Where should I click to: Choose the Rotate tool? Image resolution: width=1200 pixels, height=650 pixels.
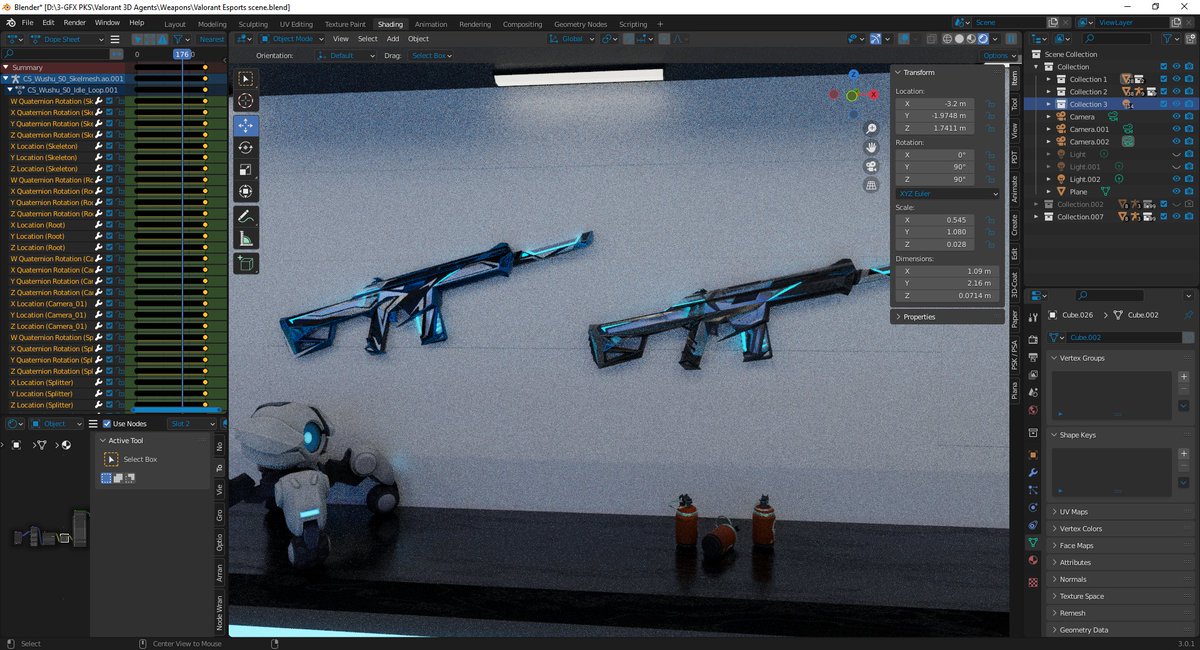coord(246,148)
